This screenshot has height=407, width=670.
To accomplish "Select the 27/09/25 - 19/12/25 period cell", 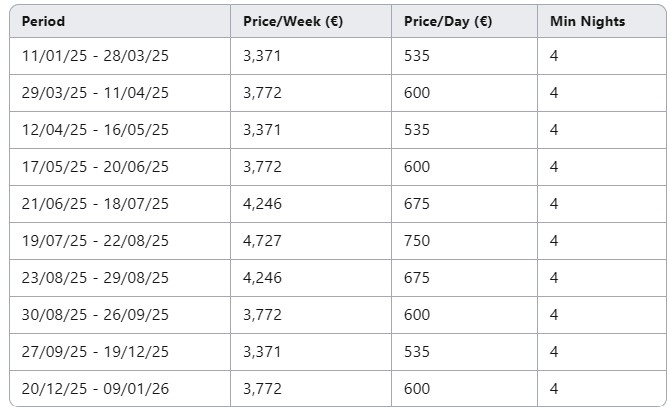I will click(120, 352).
